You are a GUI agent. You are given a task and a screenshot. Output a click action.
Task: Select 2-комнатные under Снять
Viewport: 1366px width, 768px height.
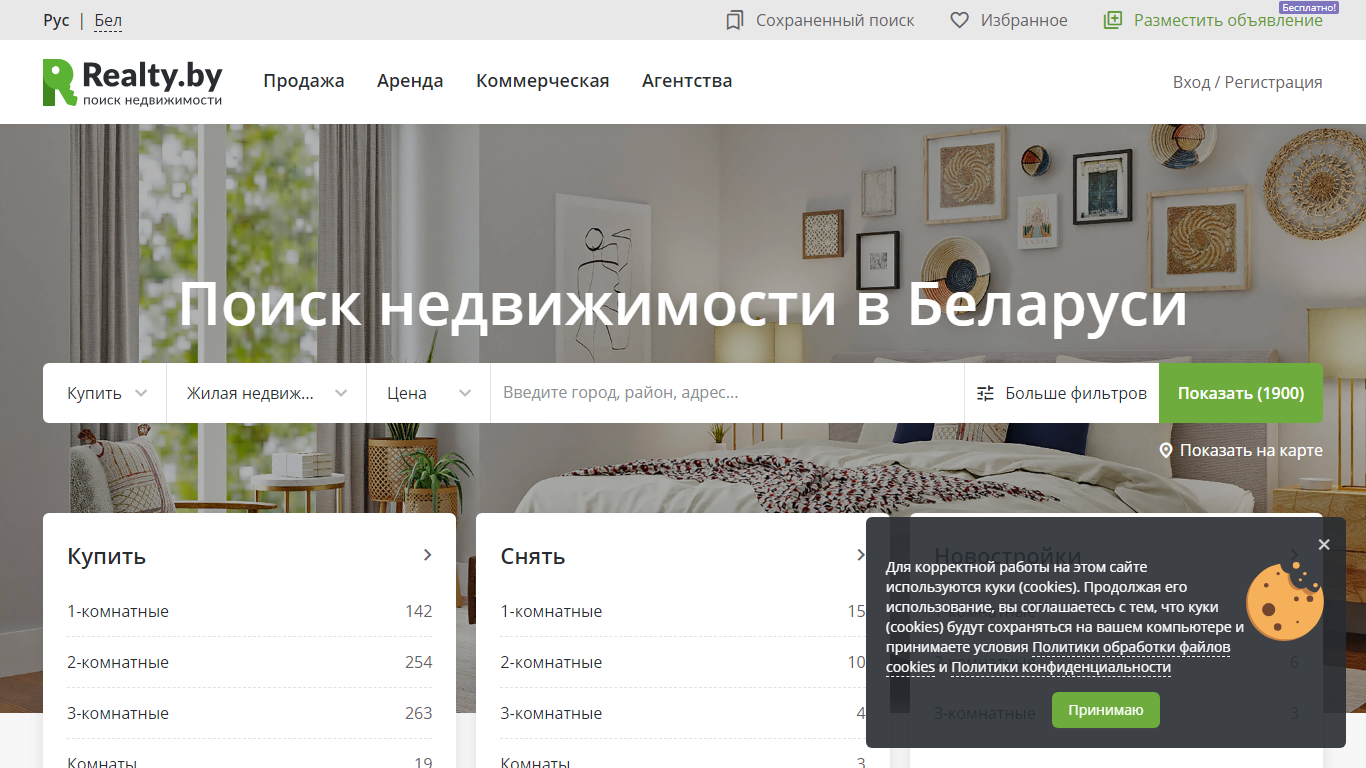[x=683, y=662]
